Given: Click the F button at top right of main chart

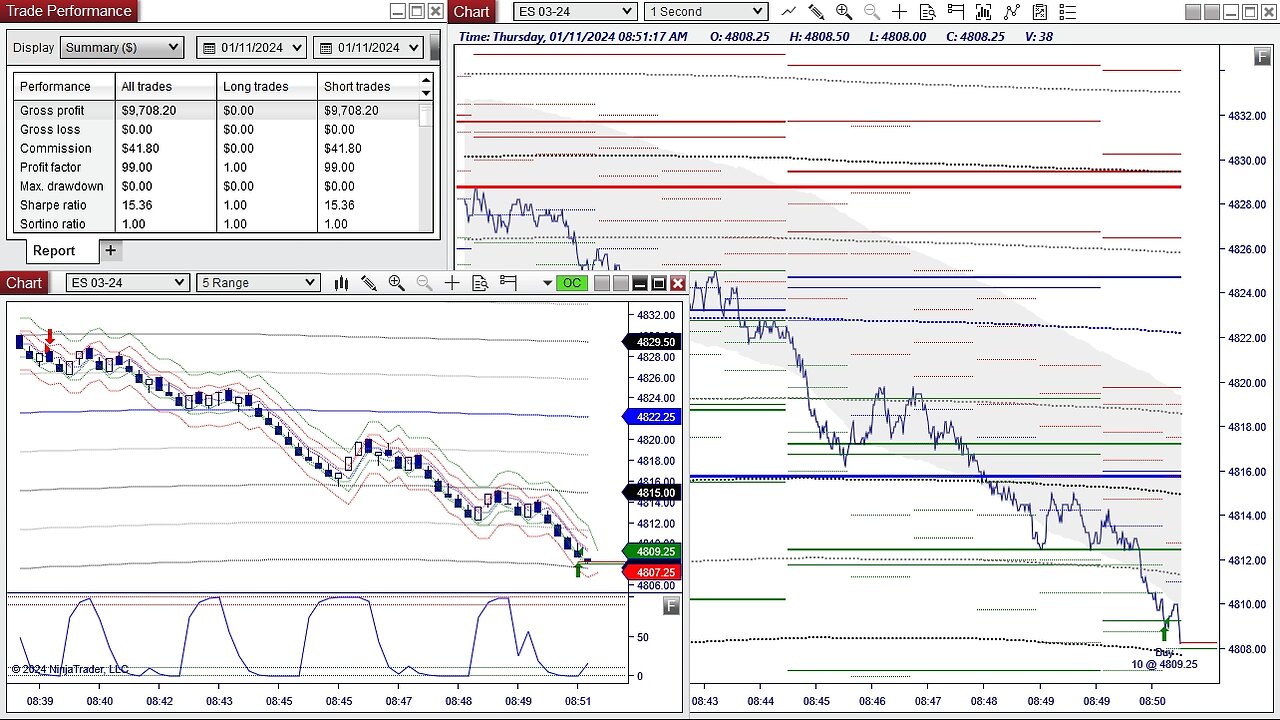Looking at the screenshot, I should coord(1262,56).
